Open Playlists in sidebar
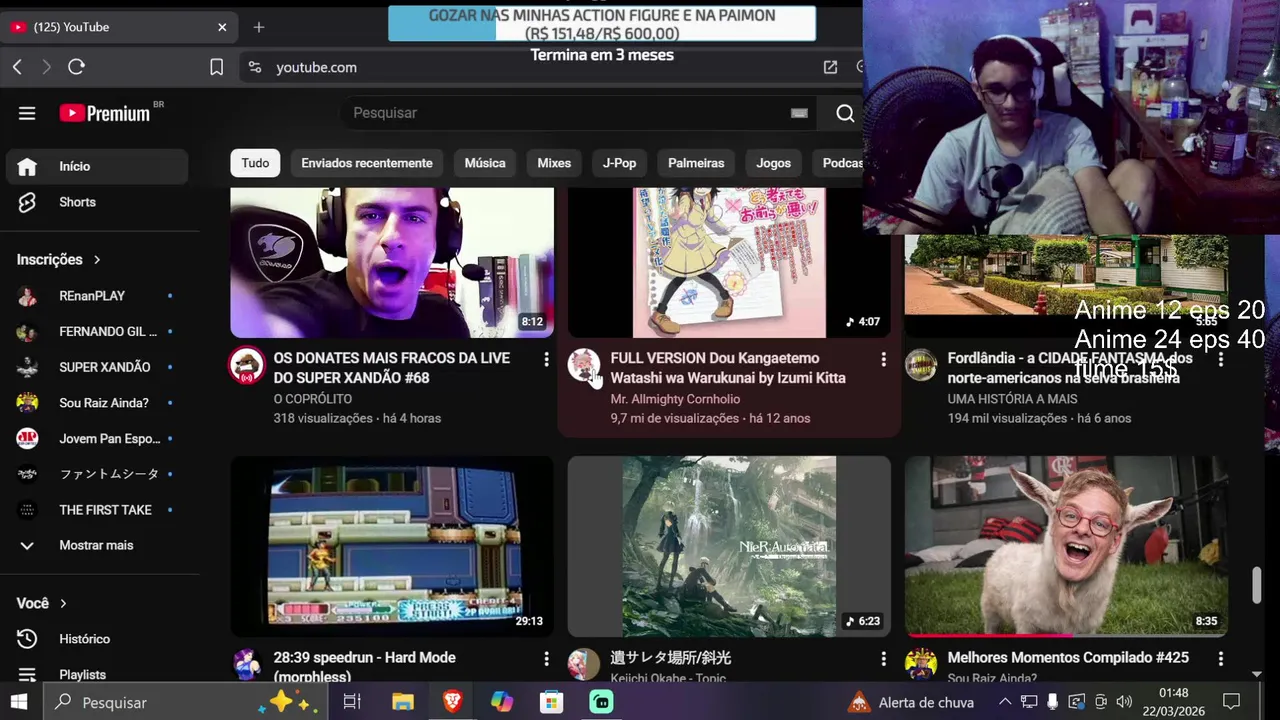The width and height of the screenshot is (1280, 720). [97, 674]
